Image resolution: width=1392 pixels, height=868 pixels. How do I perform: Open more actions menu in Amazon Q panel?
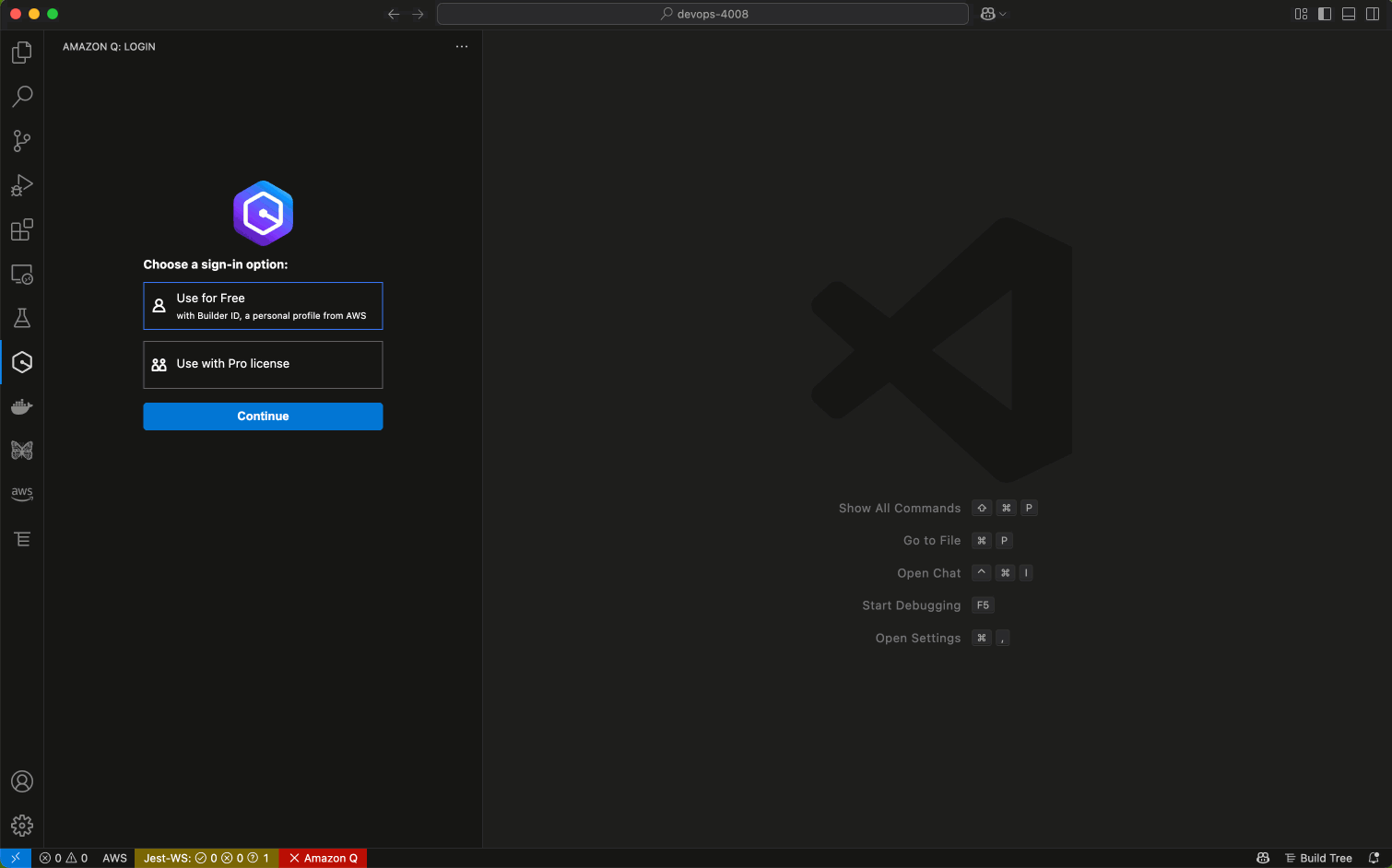pyautogui.click(x=462, y=46)
